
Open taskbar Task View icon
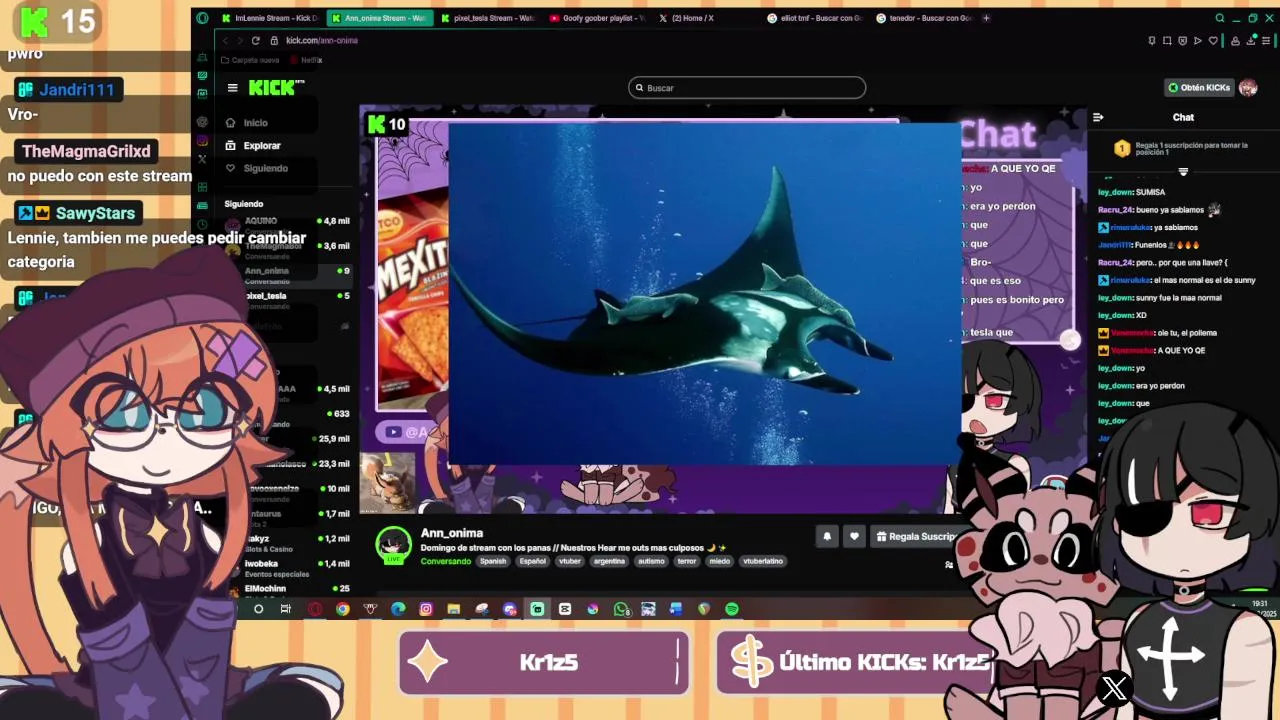pos(286,609)
